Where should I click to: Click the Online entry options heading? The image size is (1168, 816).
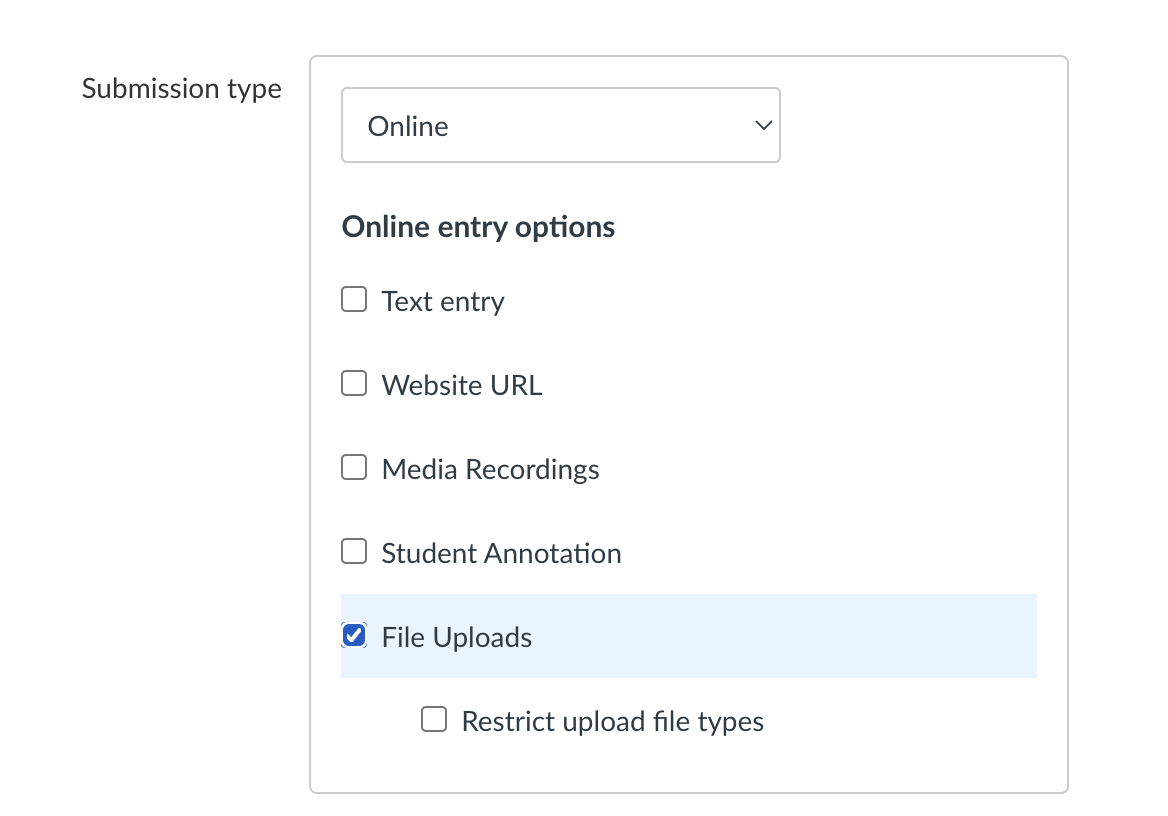coord(477,227)
